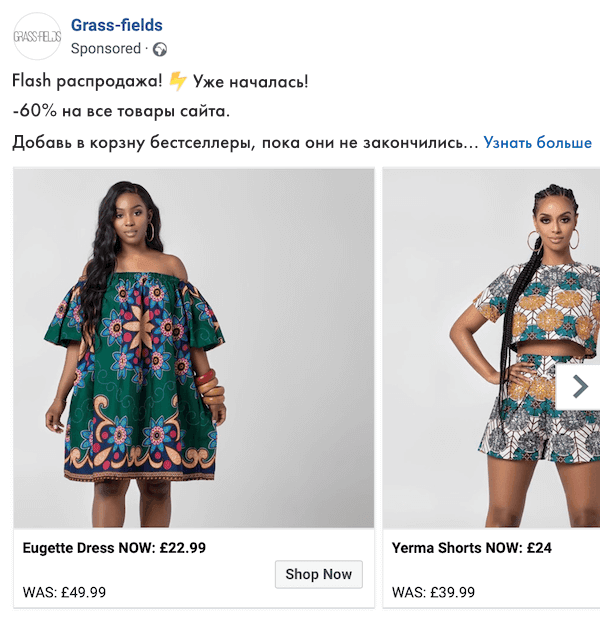Select the "Eugette Dress NOW: £22.99" title
This screenshot has height=618, width=600.
pyautogui.click(x=114, y=548)
